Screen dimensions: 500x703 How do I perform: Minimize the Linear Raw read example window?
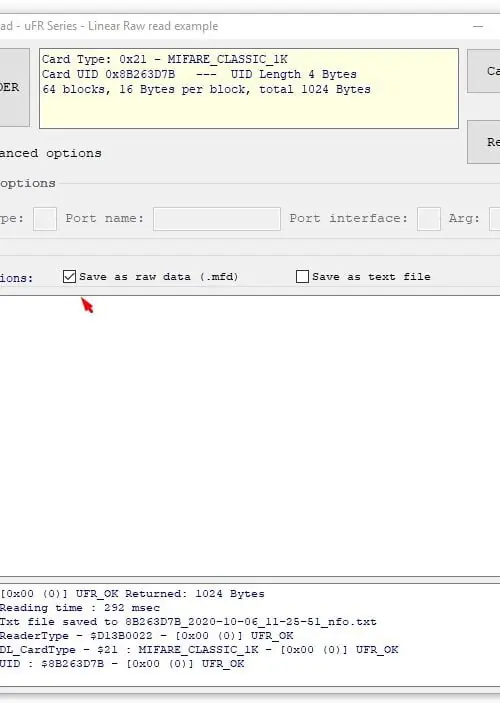478,26
